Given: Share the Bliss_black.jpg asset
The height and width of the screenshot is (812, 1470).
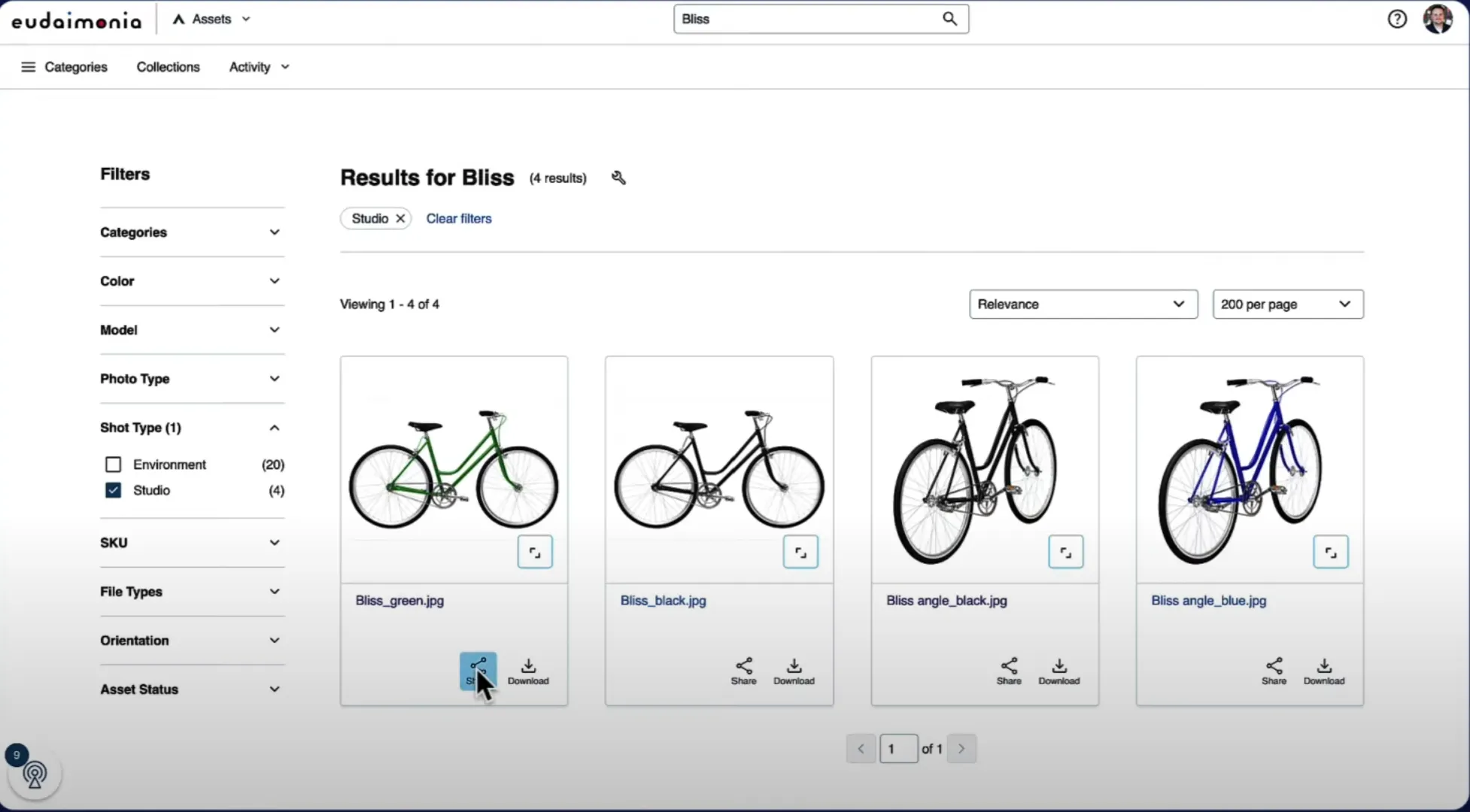Looking at the screenshot, I should (x=743, y=671).
